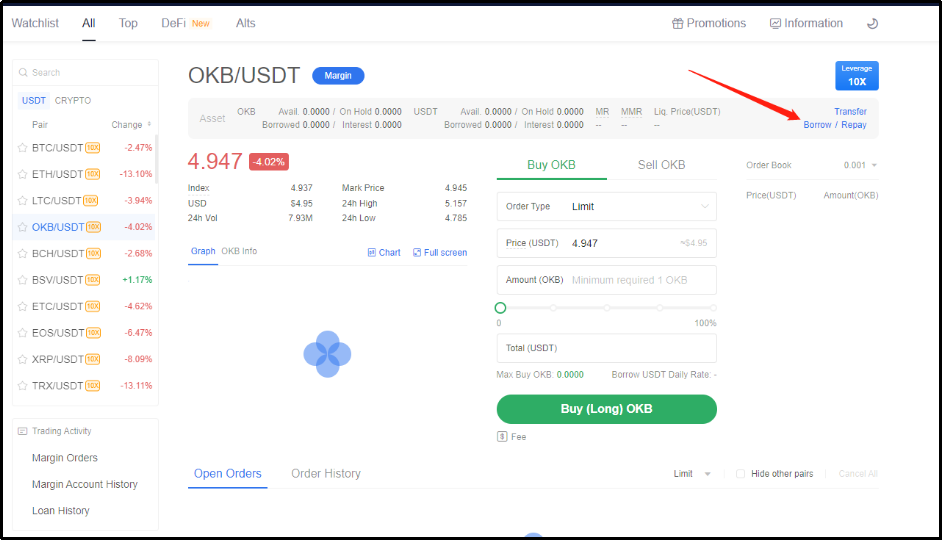Image resolution: width=942 pixels, height=540 pixels.
Task: Switch to the Alts tab
Action: 246,23
